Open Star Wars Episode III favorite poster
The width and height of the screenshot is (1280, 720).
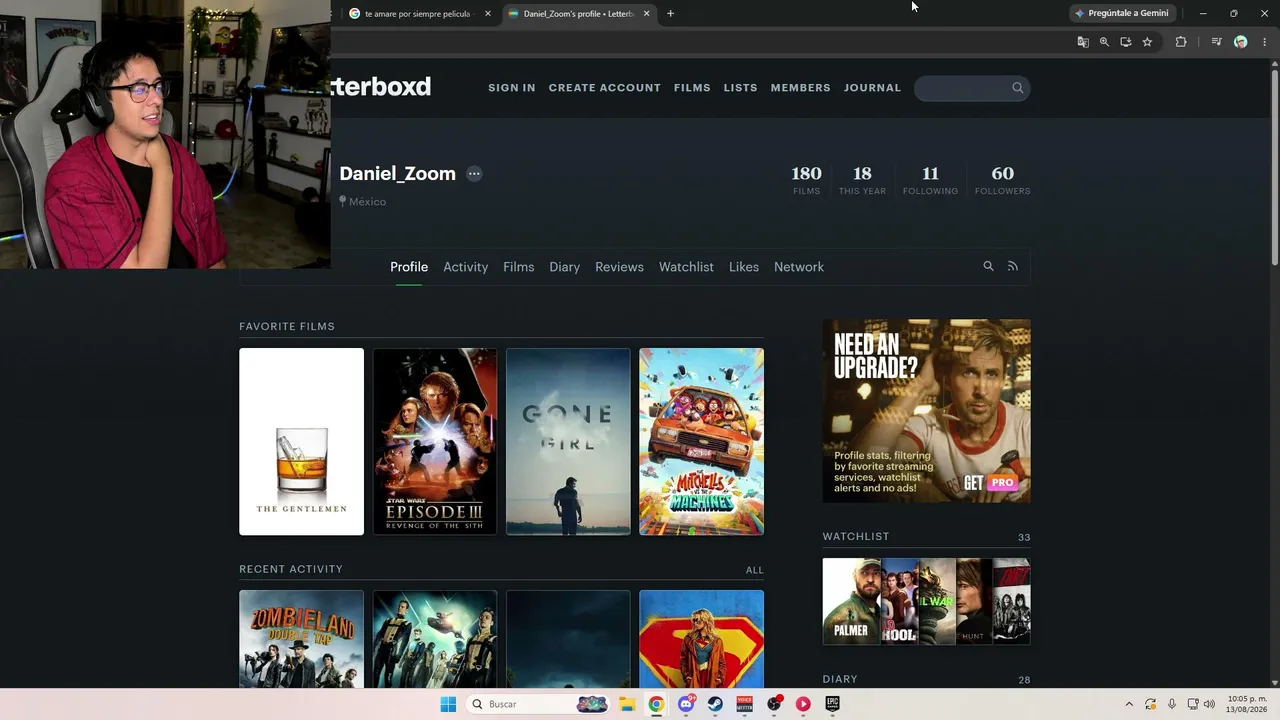pyautogui.click(x=435, y=442)
